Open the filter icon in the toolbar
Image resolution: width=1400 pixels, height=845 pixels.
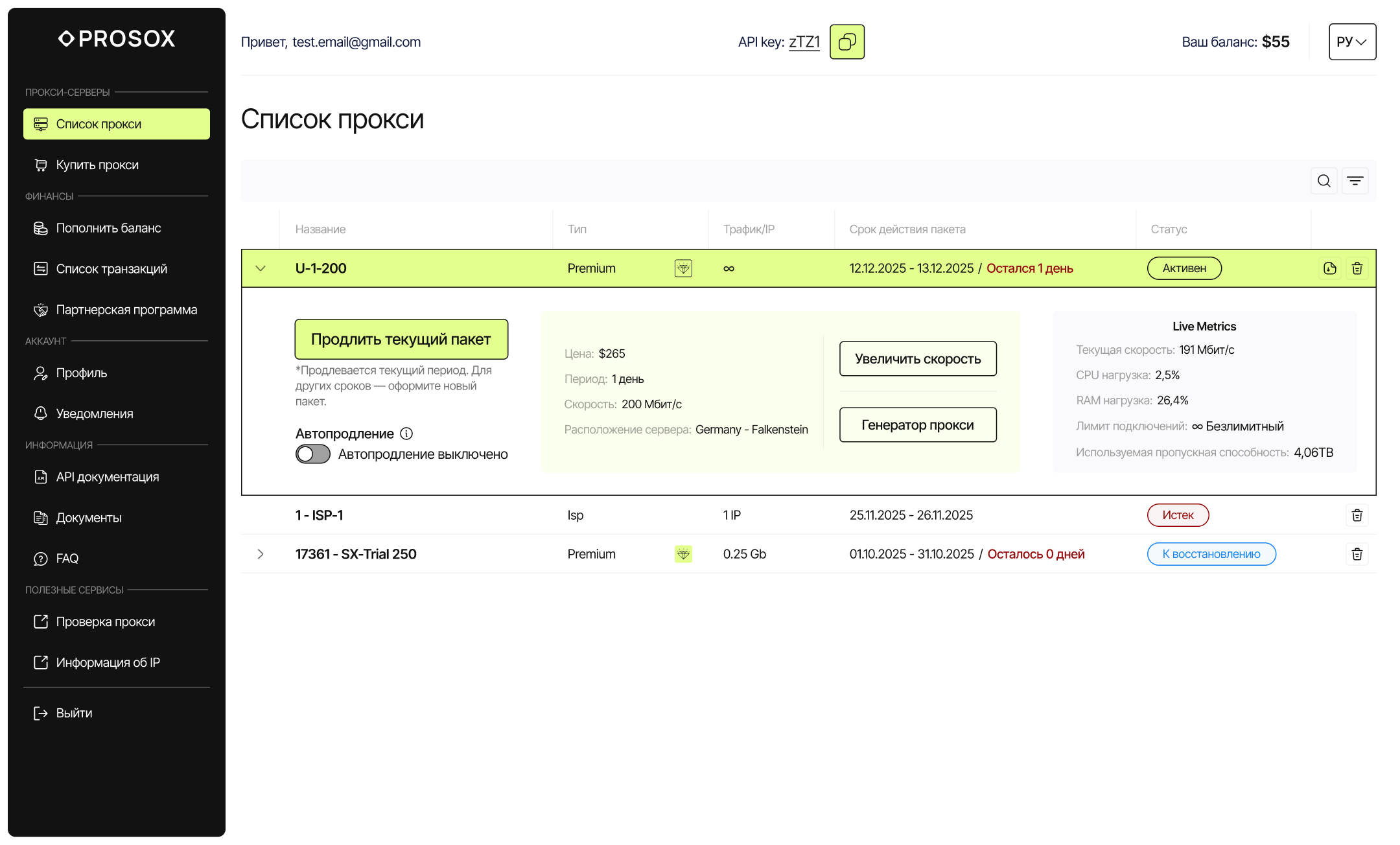[x=1355, y=181]
